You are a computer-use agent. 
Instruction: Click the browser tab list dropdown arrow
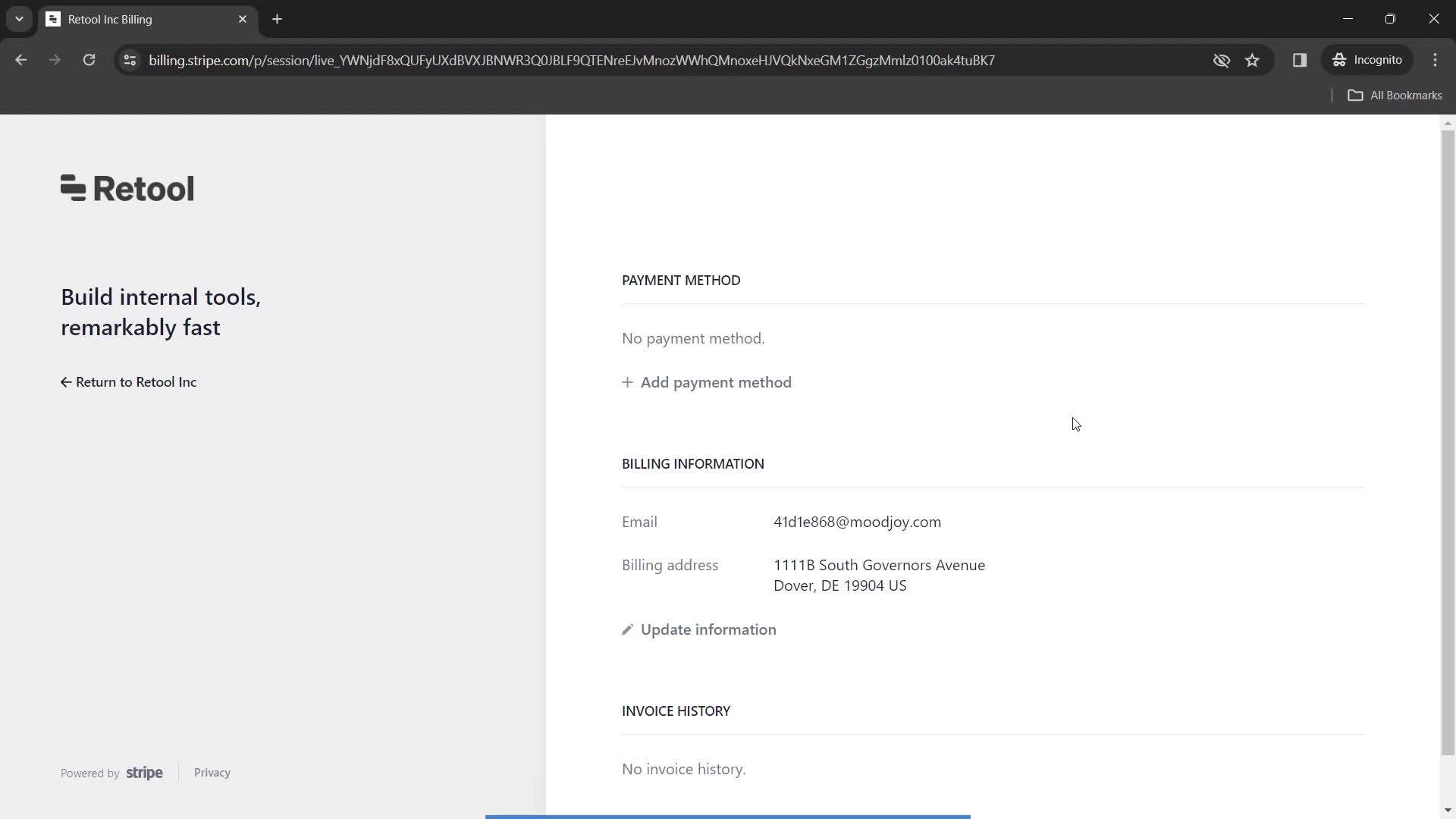[18, 19]
